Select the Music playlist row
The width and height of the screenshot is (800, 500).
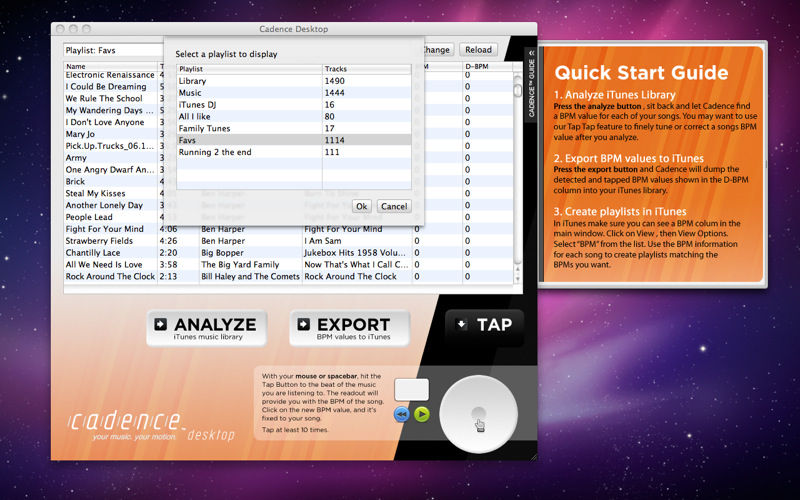(294, 93)
